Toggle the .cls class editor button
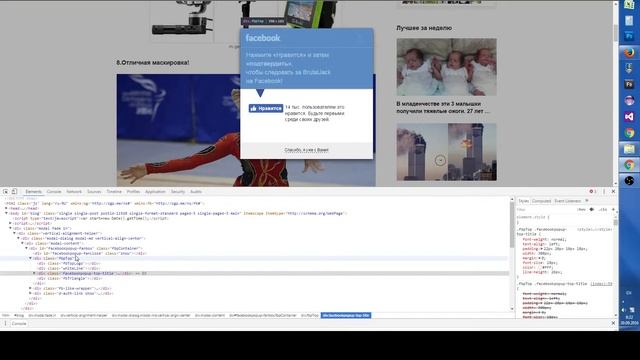The image size is (640, 360). pos(602,209)
